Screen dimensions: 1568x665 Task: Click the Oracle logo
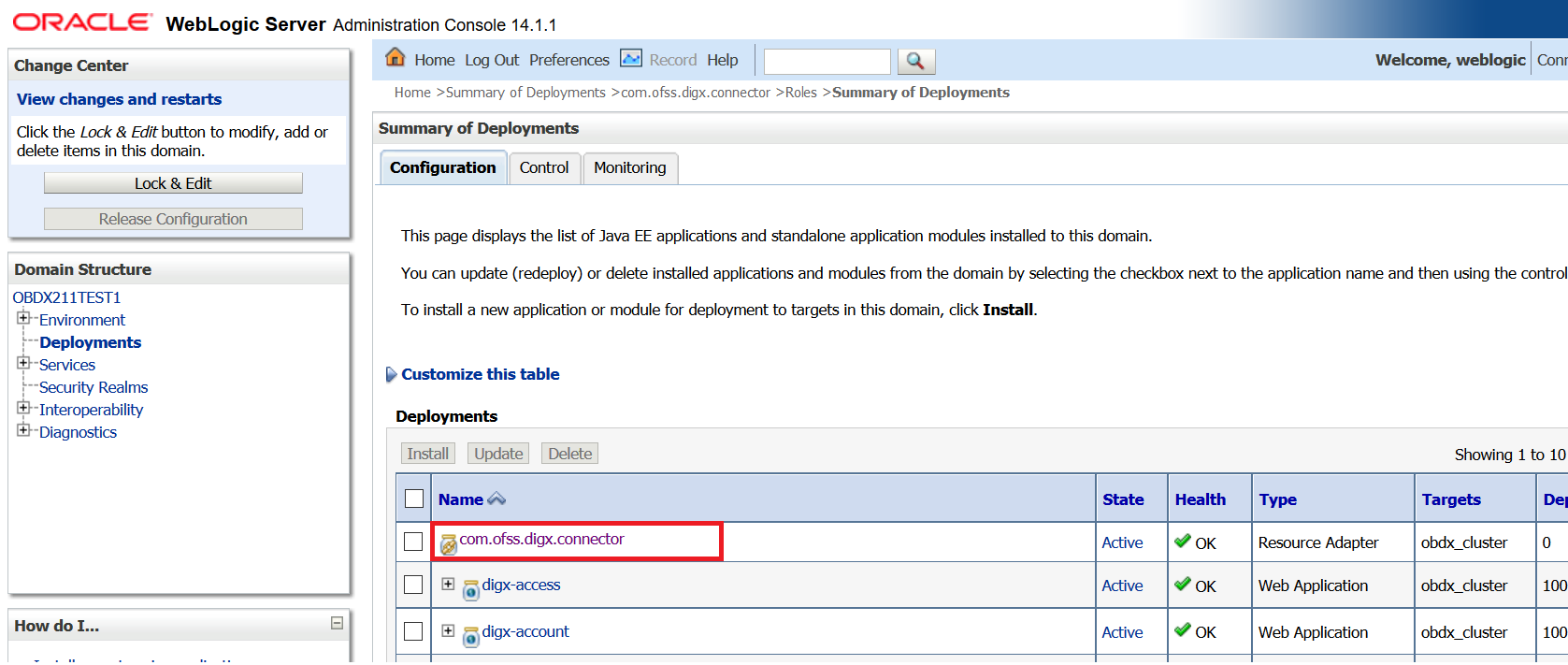[x=82, y=22]
